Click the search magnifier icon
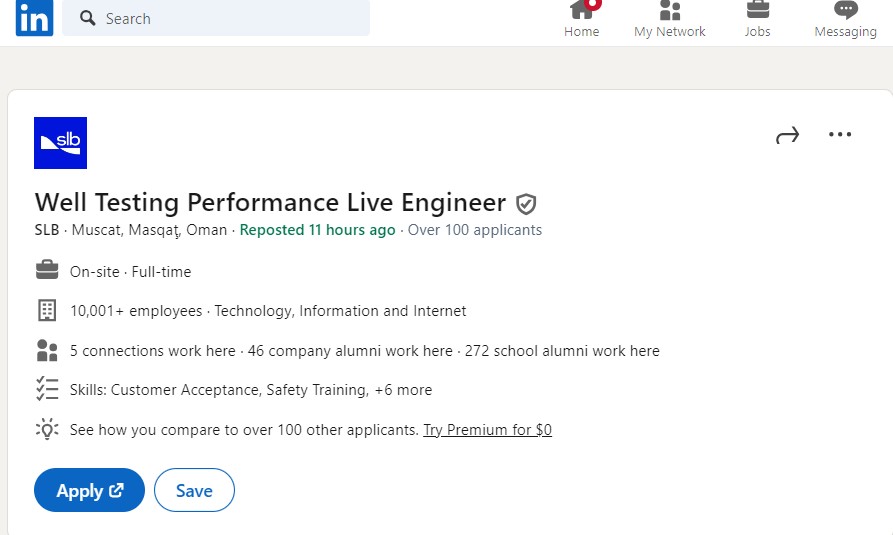This screenshot has width=893, height=535. (x=87, y=18)
